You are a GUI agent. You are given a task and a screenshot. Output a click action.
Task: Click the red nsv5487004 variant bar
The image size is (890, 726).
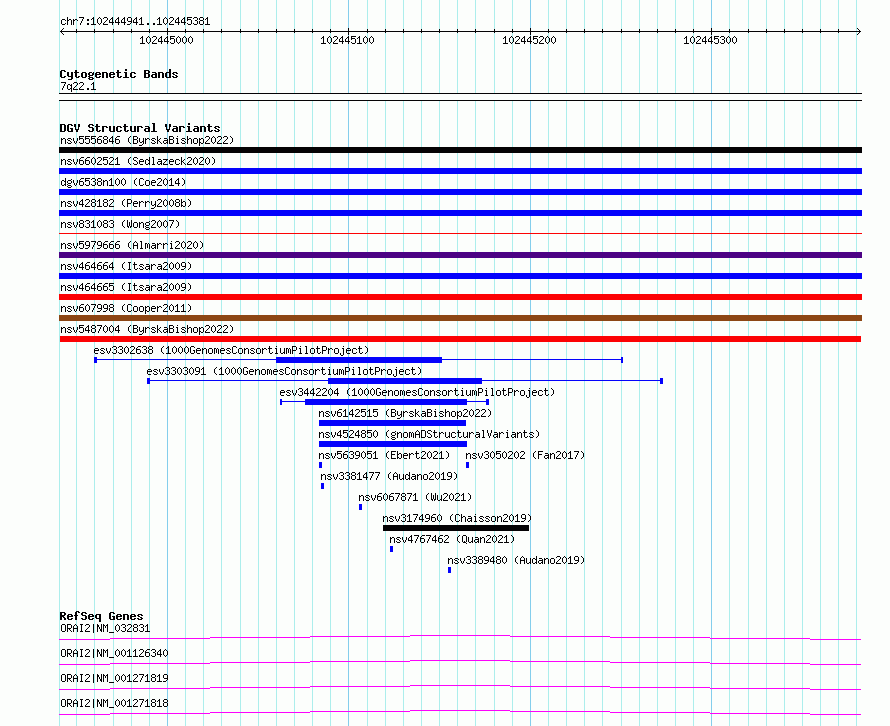[x=460, y=339]
